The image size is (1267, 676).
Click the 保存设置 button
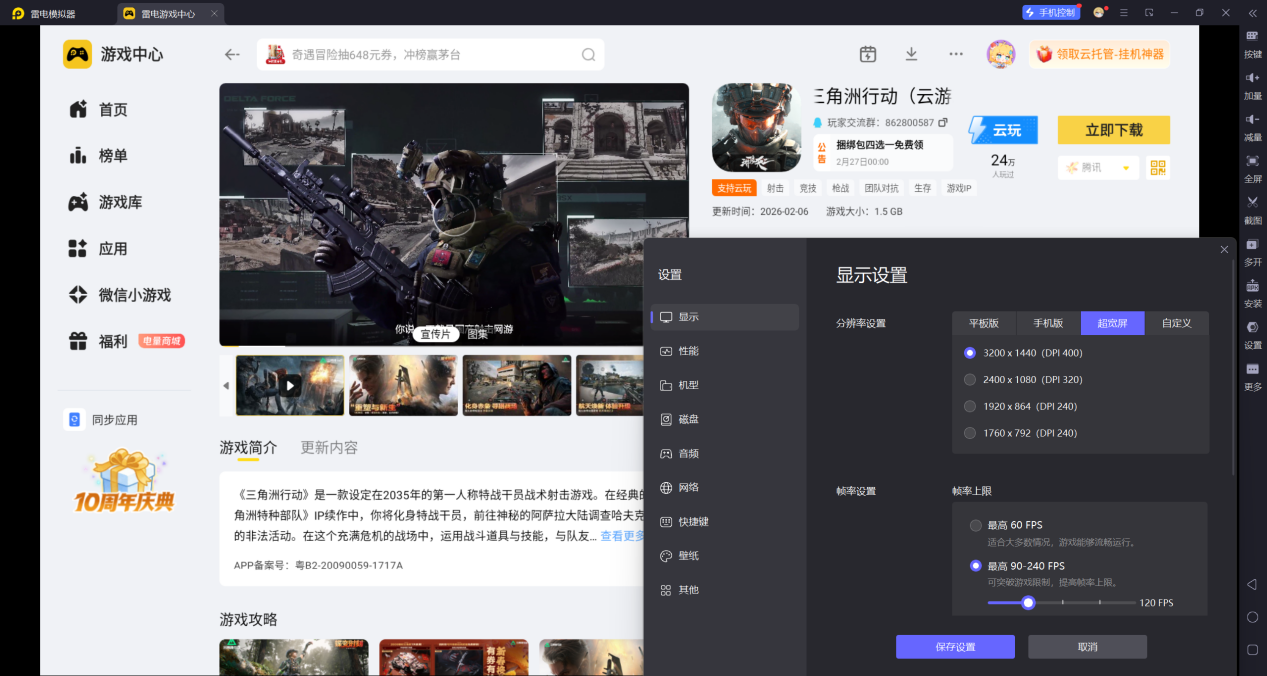point(955,647)
